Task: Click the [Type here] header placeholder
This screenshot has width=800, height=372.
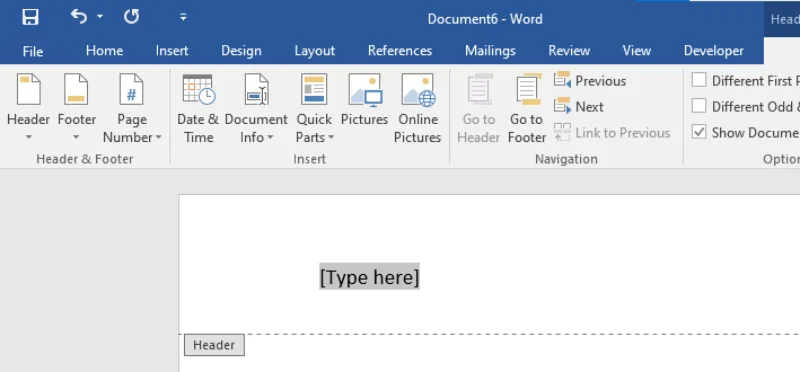Action: tap(369, 277)
